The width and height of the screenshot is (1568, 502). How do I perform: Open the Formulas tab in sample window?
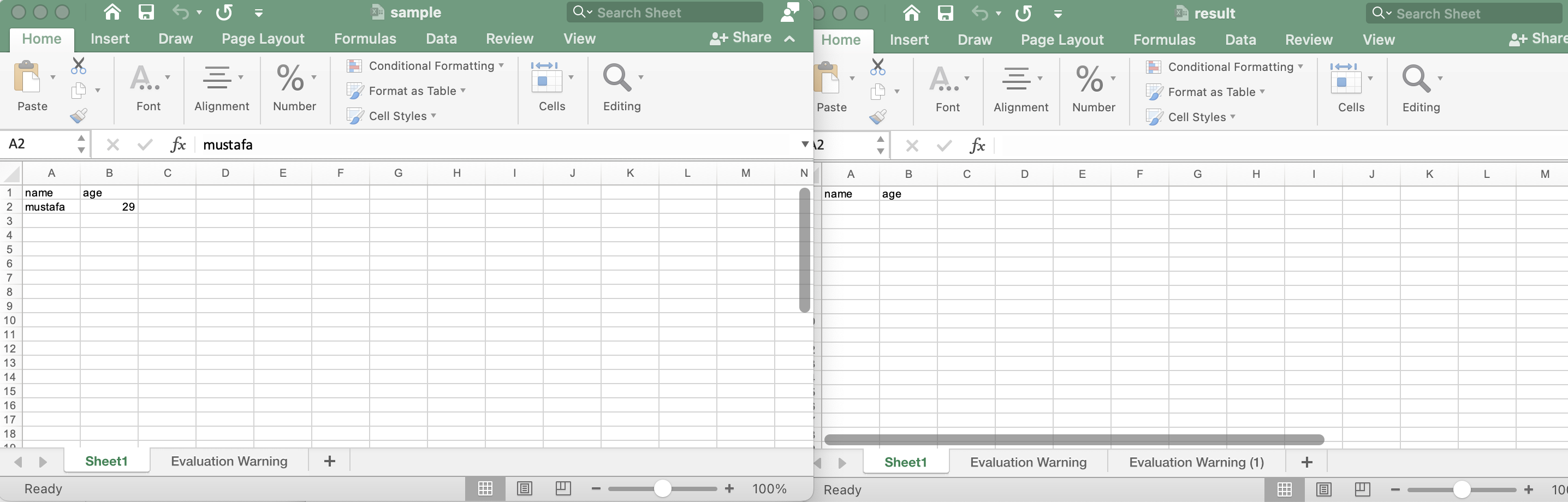pos(365,39)
